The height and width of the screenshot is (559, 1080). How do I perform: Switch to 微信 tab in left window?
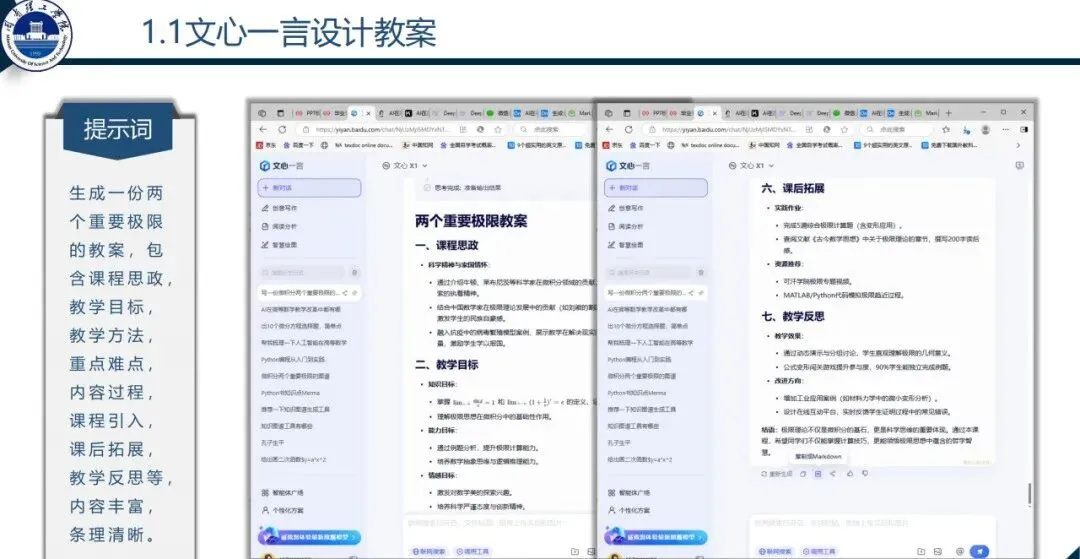click(497, 113)
